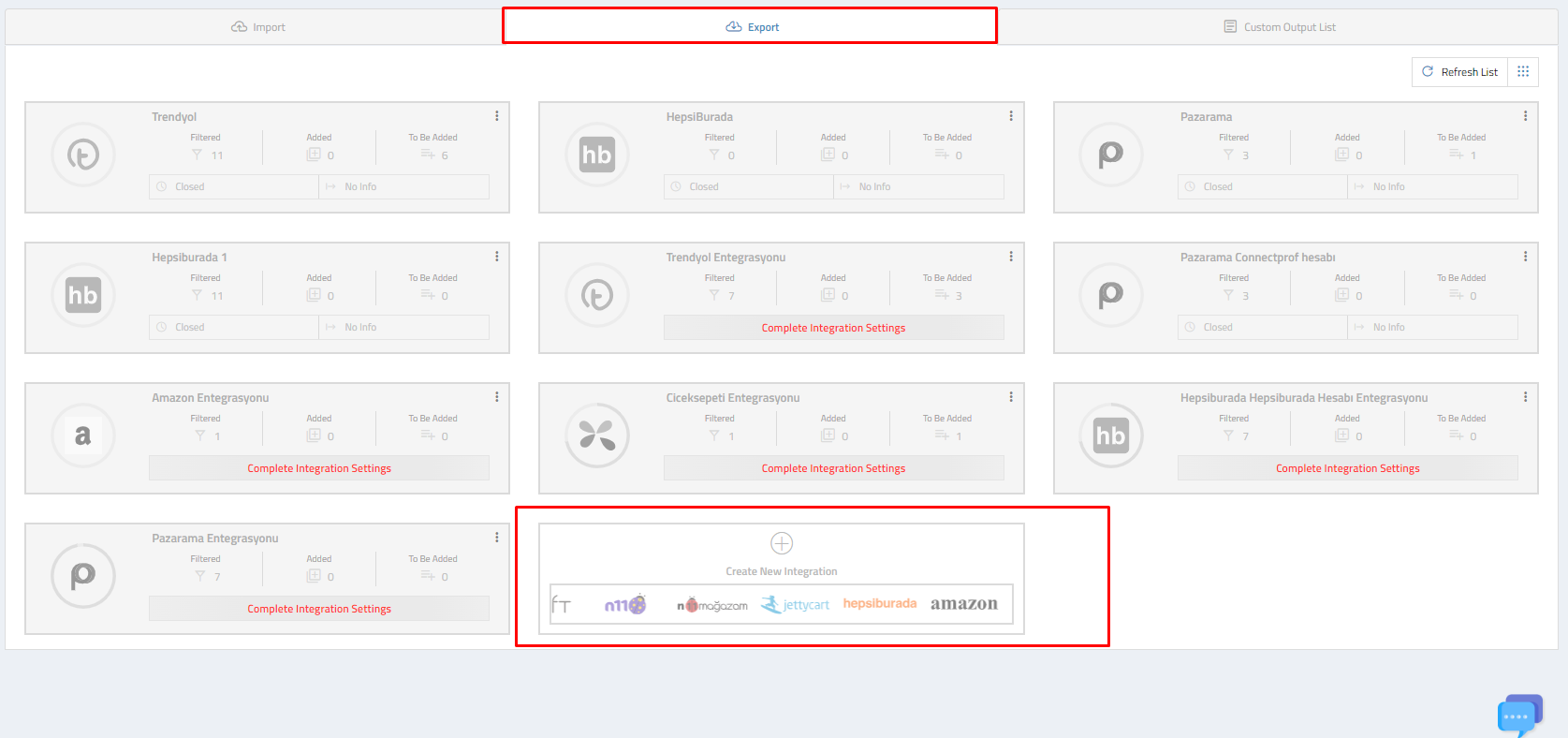This screenshot has width=1568, height=738.
Task: Expand options menu for Pazarama Entegrasyonu card
Action: [497, 538]
